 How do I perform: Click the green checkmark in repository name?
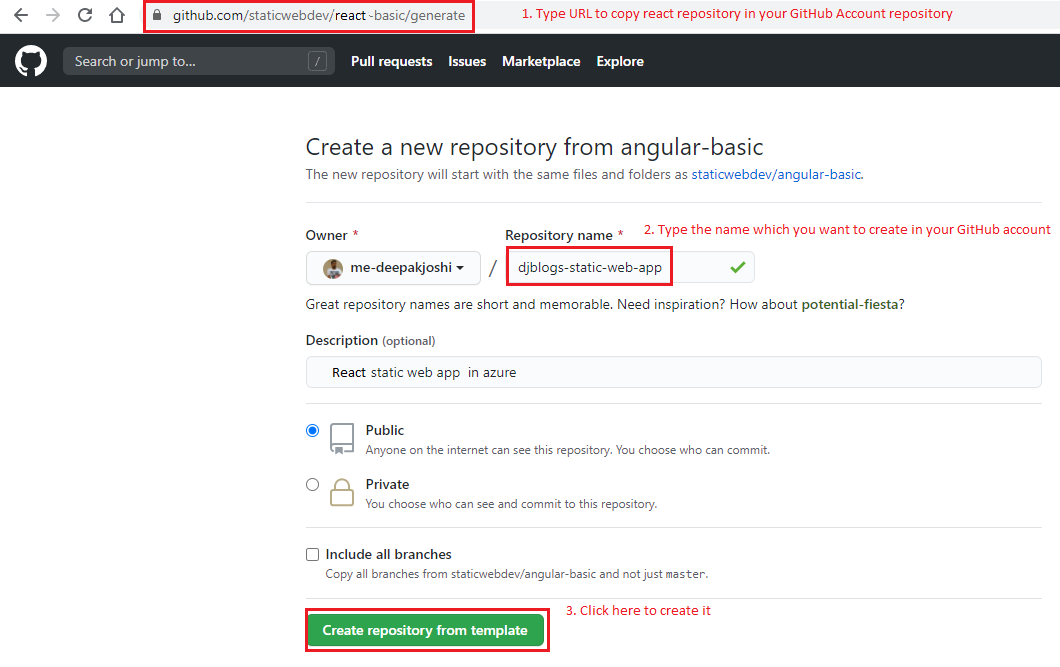(x=738, y=268)
